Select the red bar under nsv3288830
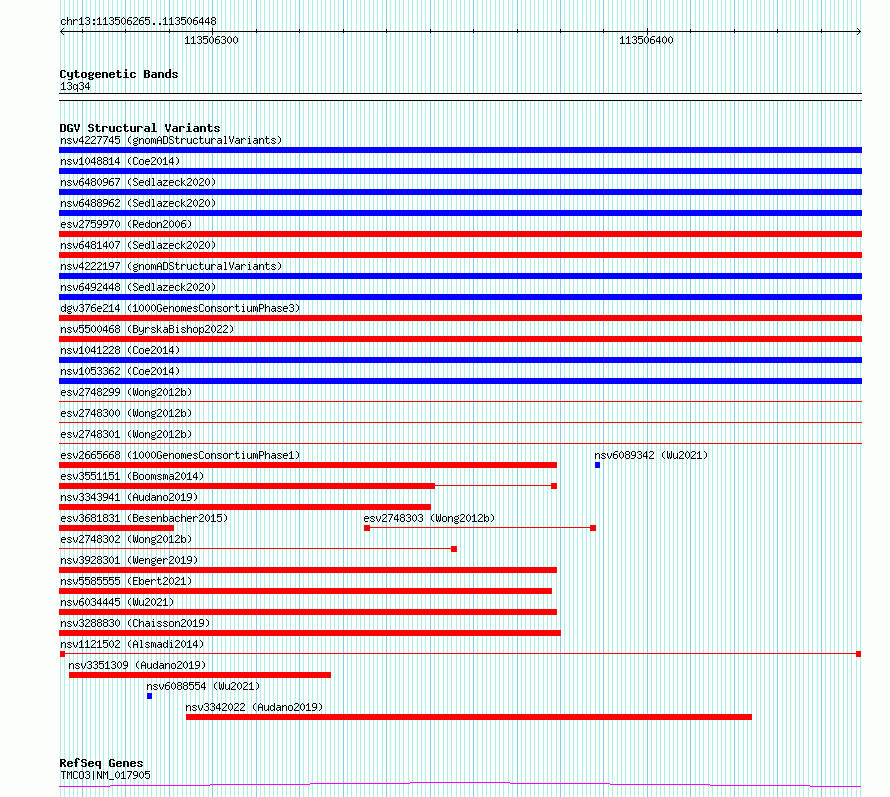Image resolution: width=890 pixels, height=797 pixels. pyautogui.click(x=310, y=633)
